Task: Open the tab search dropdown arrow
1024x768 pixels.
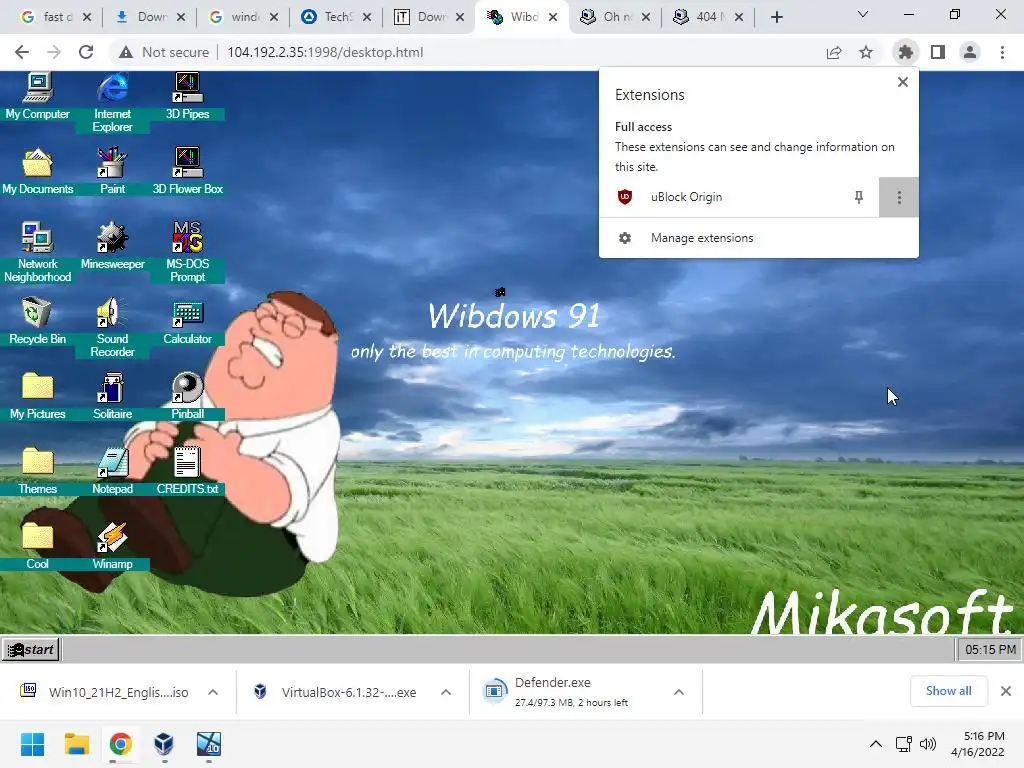Action: pyautogui.click(x=863, y=14)
